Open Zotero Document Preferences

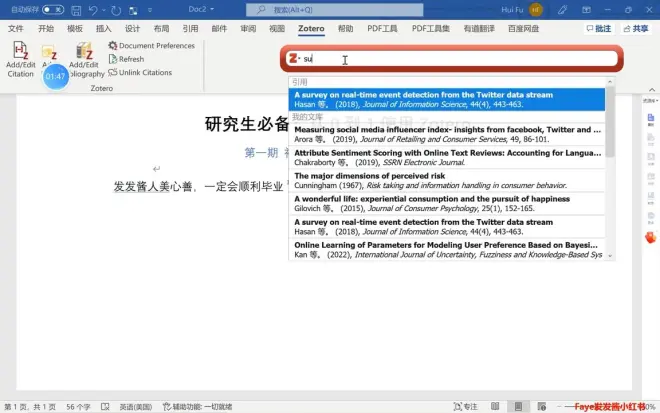pos(152,45)
